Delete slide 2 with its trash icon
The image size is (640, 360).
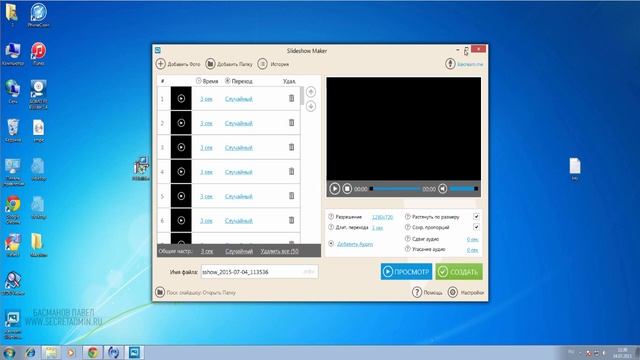click(x=291, y=123)
